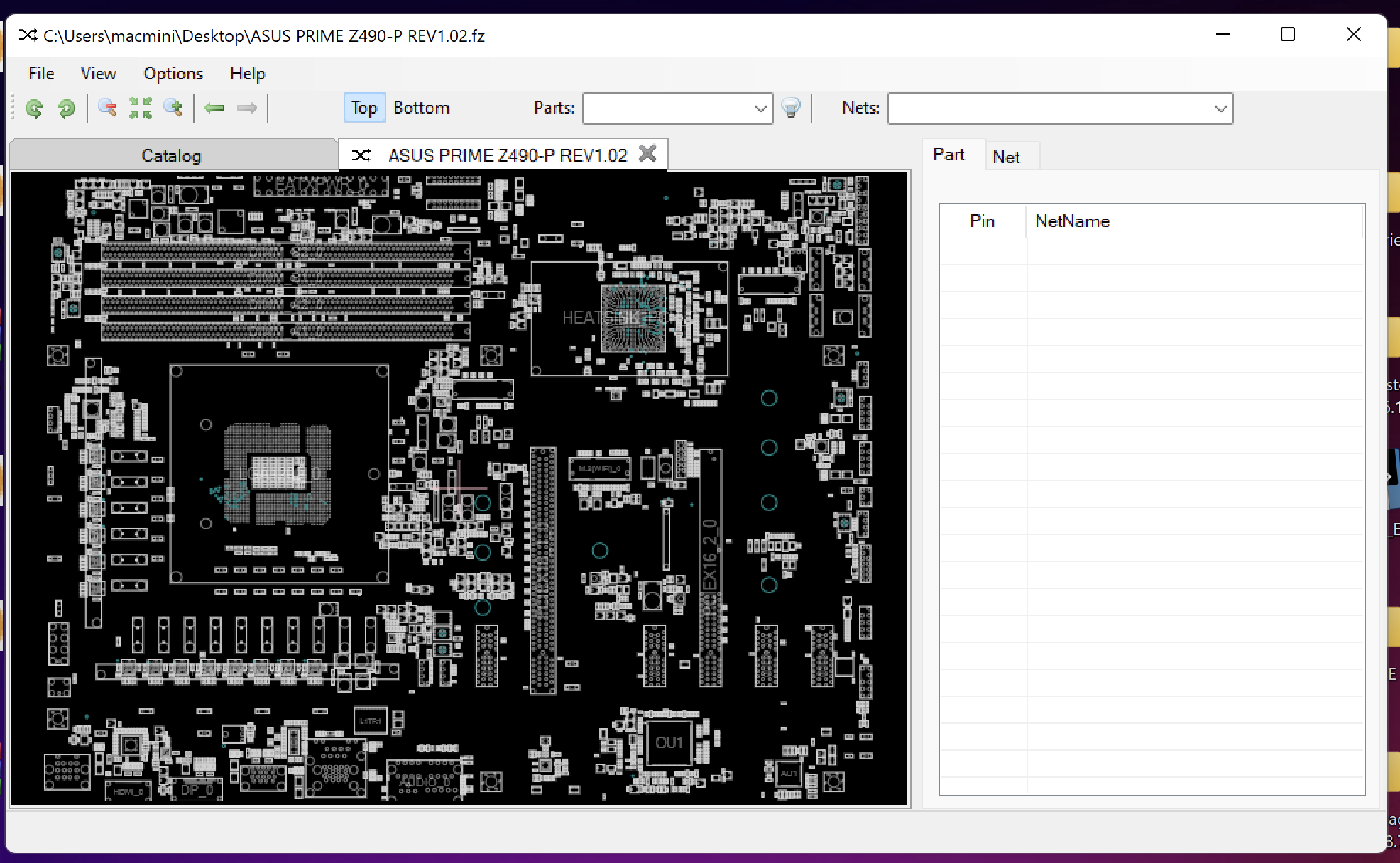Zoom in on the board view
The width and height of the screenshot is (1400, 863).
173,108
